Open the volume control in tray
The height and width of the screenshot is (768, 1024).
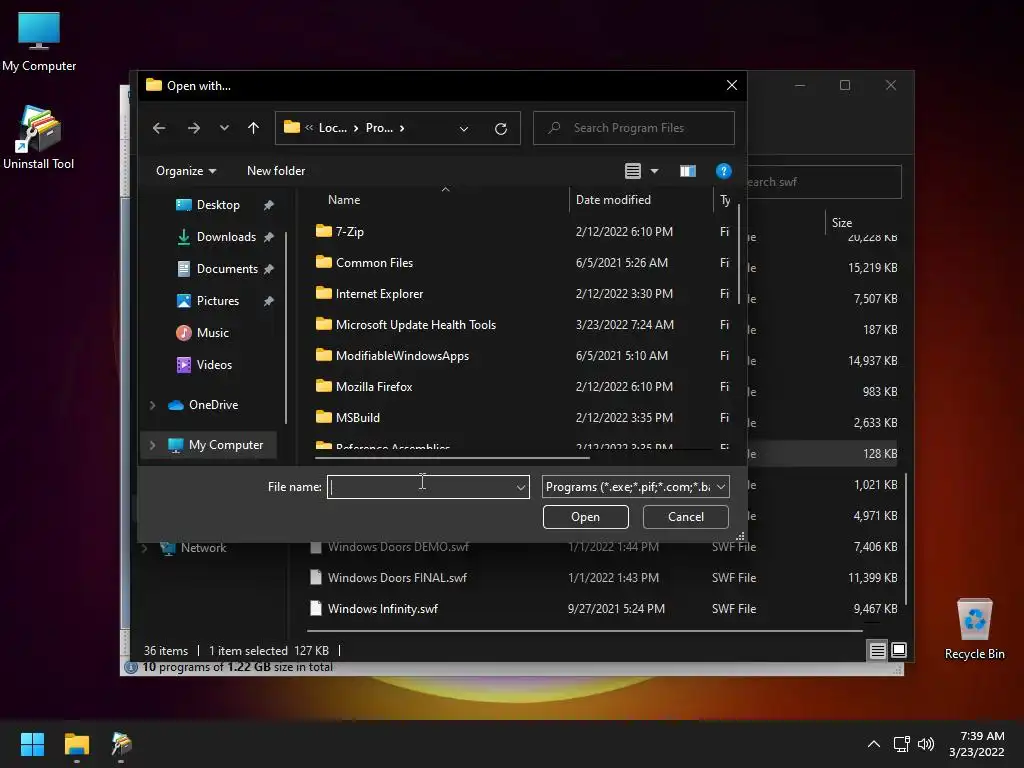tap(926, 744)
